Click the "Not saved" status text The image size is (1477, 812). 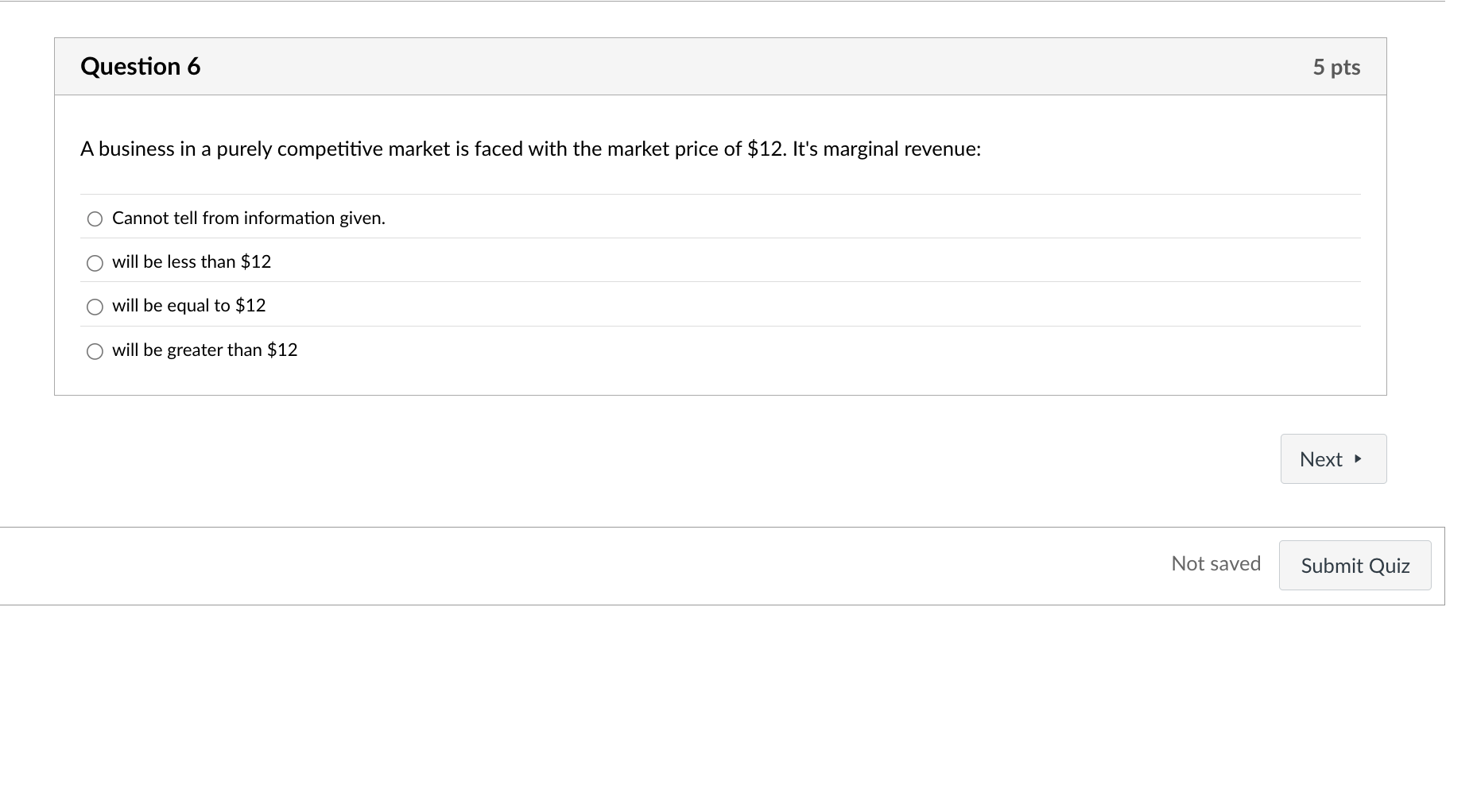coord(1215,563)
